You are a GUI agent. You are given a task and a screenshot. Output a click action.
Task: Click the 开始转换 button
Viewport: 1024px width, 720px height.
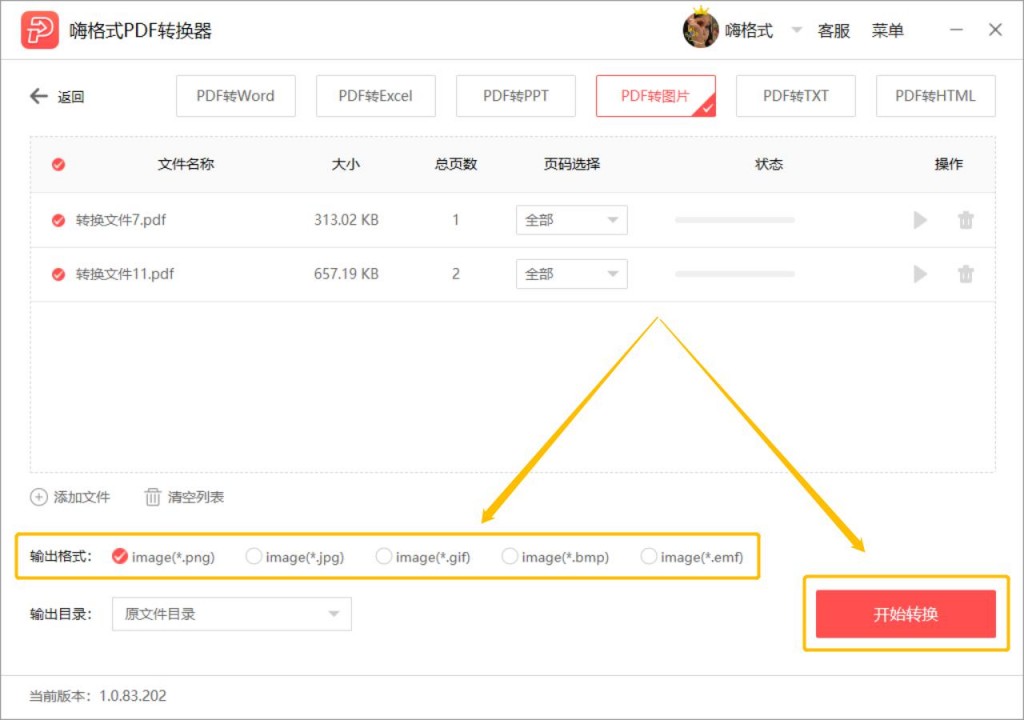tap(905, 614)
